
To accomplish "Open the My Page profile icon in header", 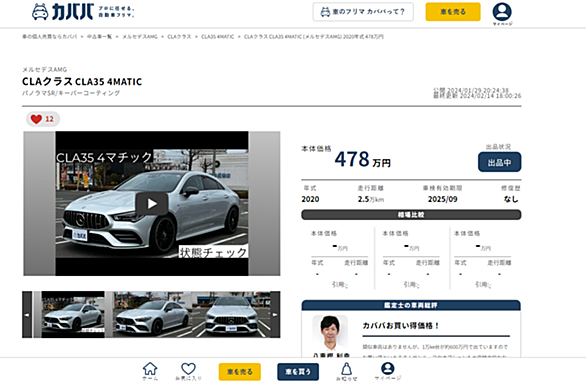I will [x=502, y=14].
